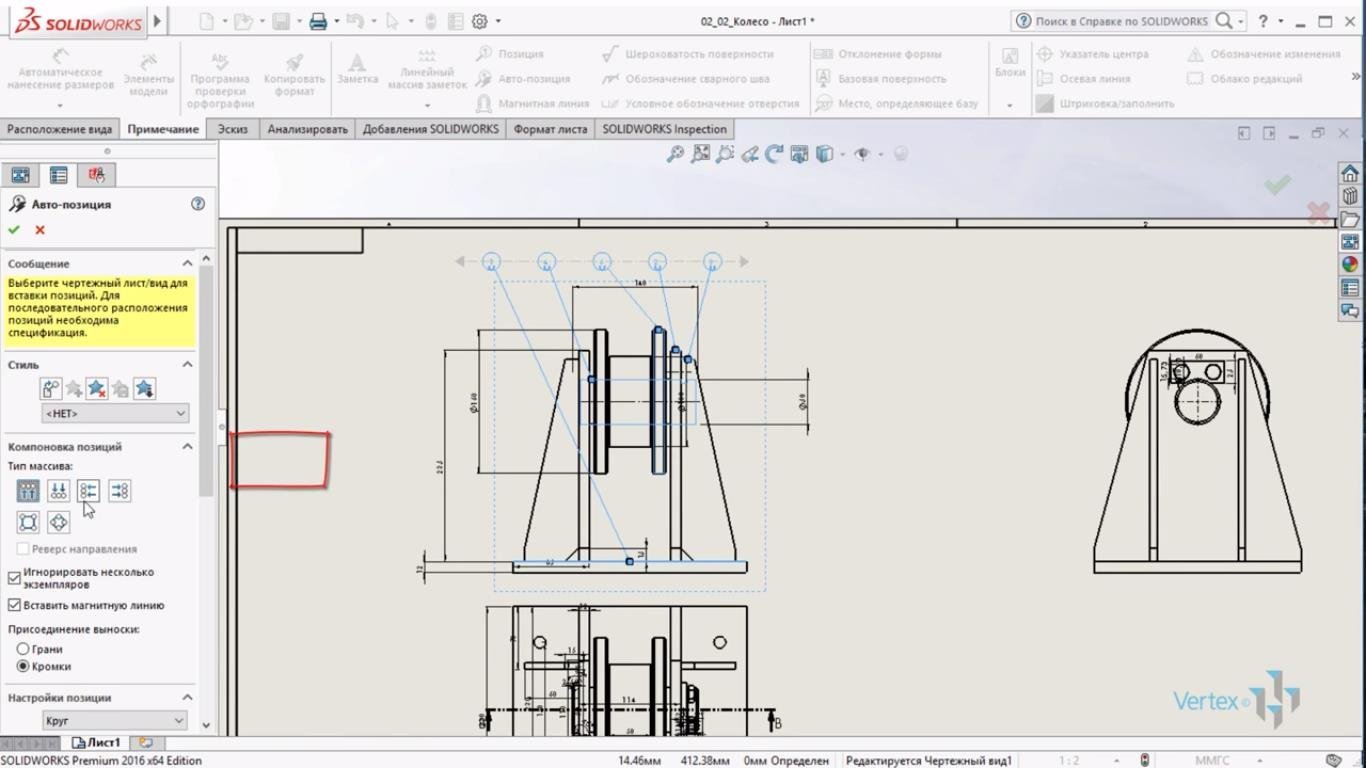1366x768 pixels.
Task: Cancel Авто-позиция with the red X
Action: (x=40, y=230)
